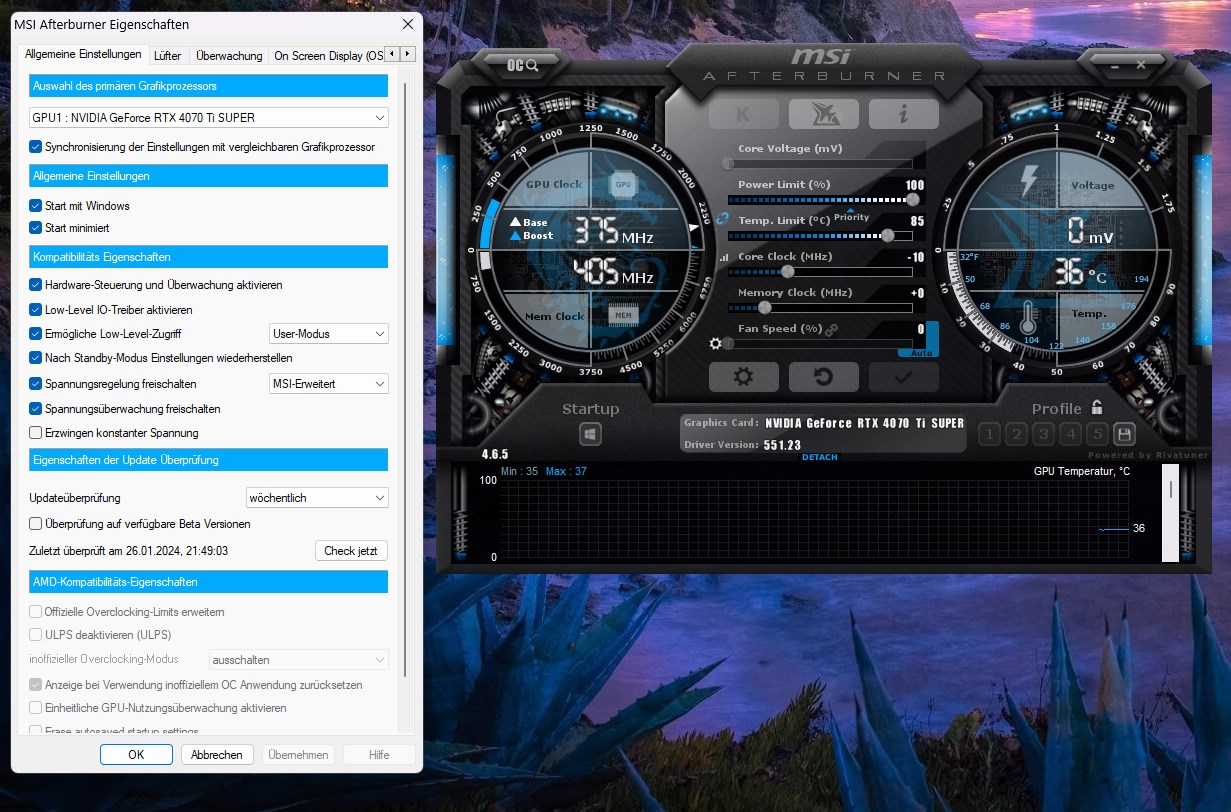Click the MSI jet logo button
This screenshot has width=1231, height=812.
click(823, 113)
